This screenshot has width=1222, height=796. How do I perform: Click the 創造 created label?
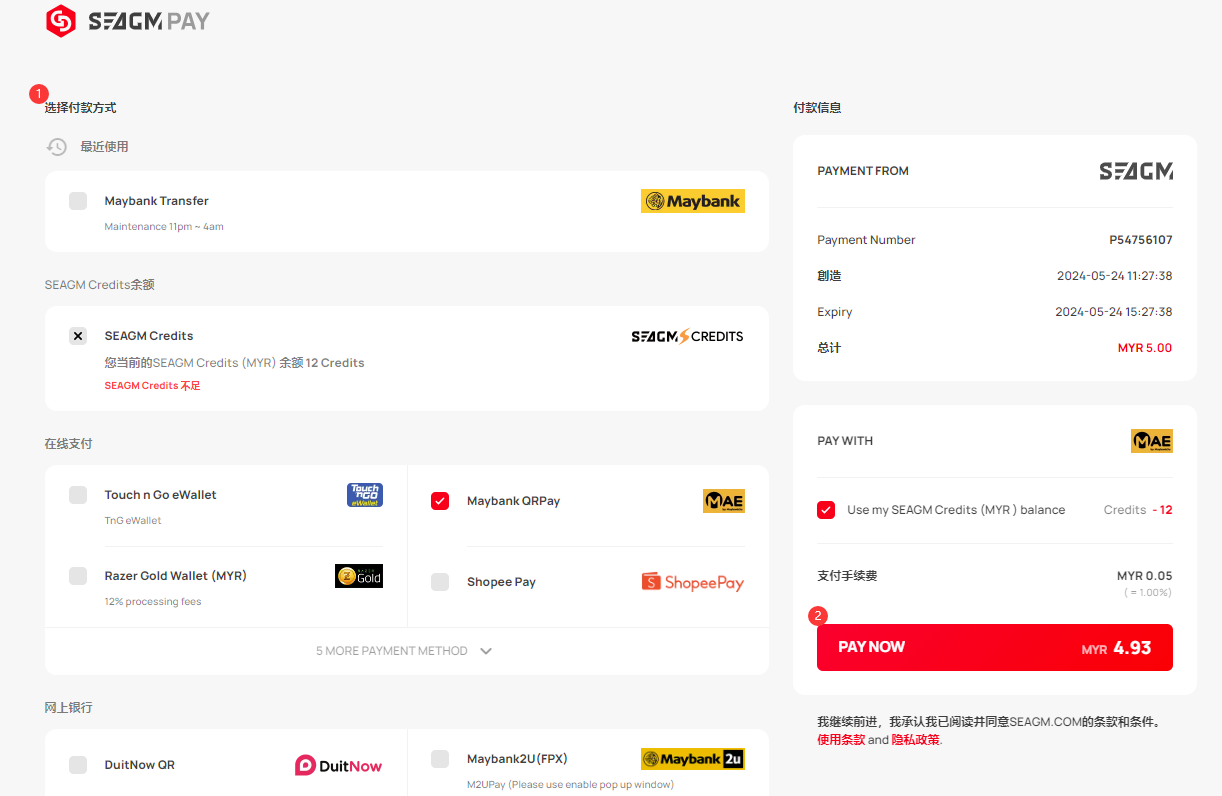829,276
